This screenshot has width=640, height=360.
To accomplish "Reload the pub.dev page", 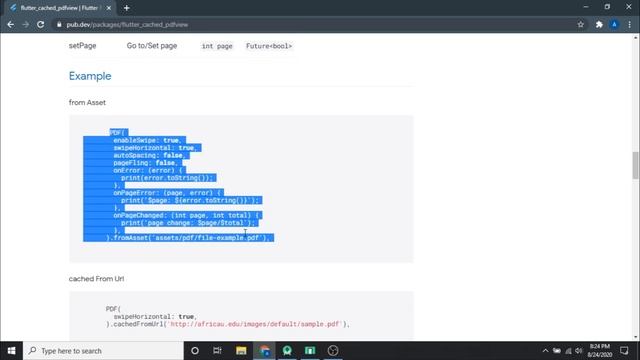I will click(x=40, y=24).
